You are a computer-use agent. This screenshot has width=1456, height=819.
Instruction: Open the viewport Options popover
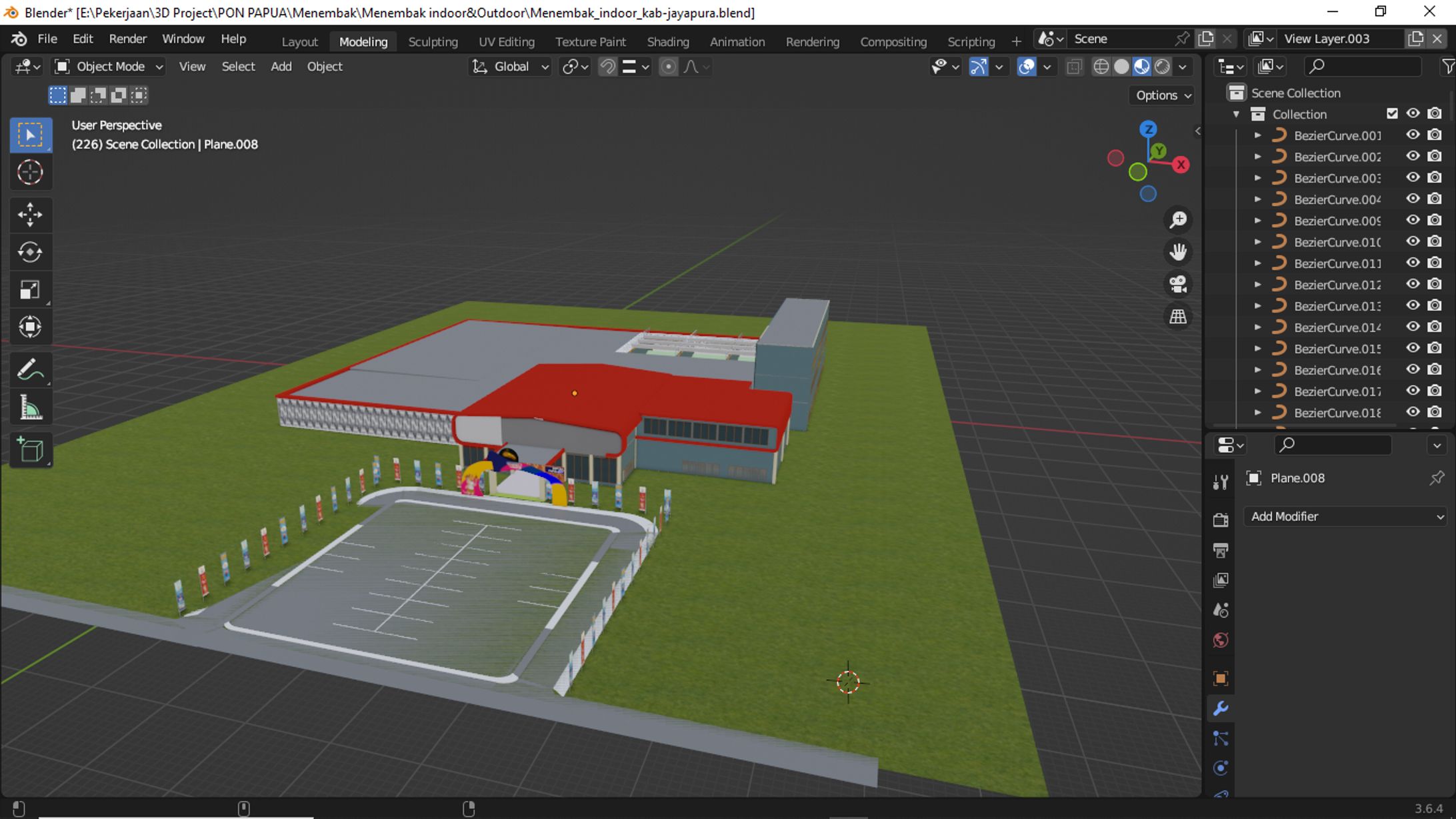[x=1163, y=95]
